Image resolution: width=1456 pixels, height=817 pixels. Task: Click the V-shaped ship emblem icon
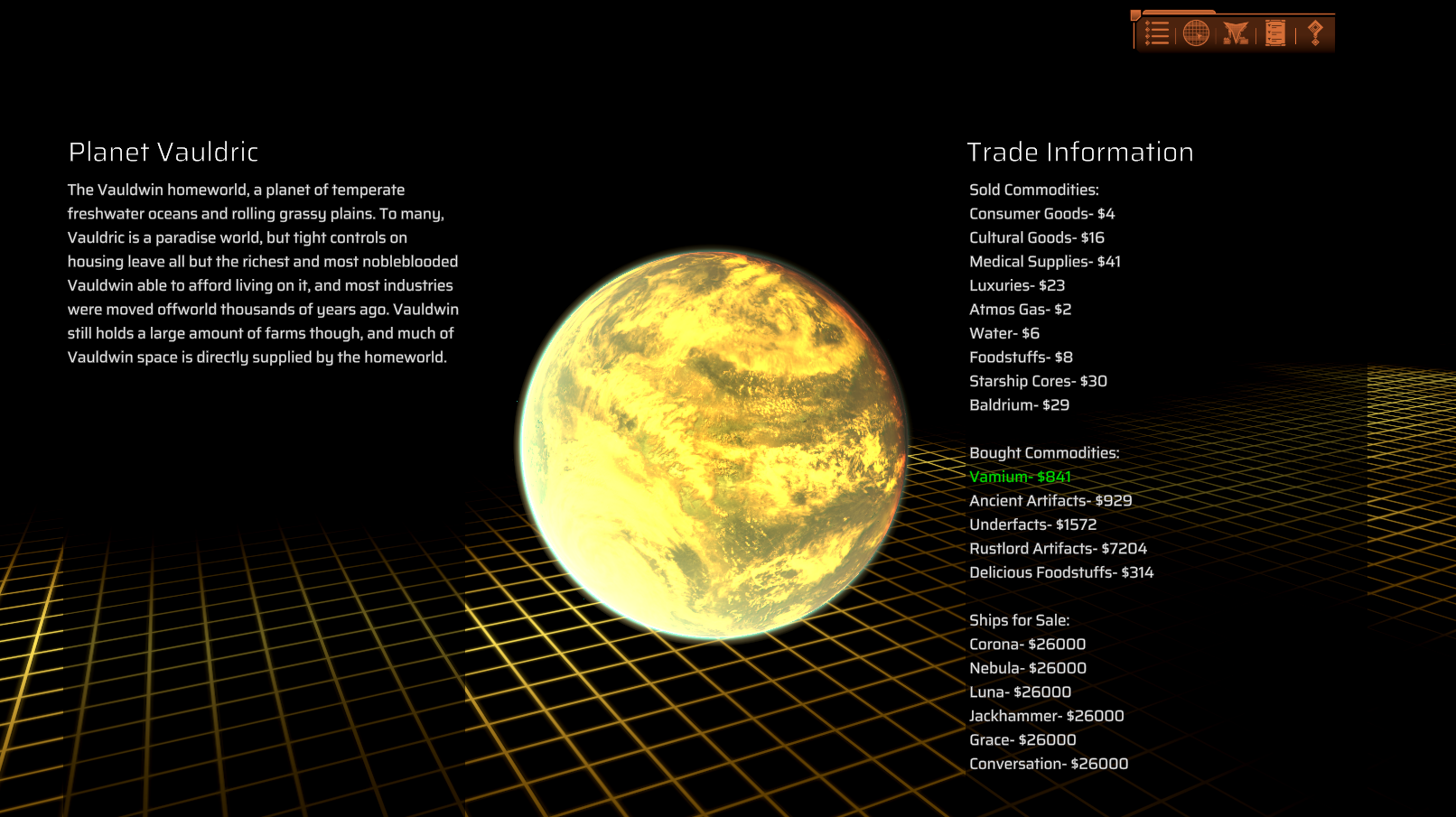(x=1236, y=34)
